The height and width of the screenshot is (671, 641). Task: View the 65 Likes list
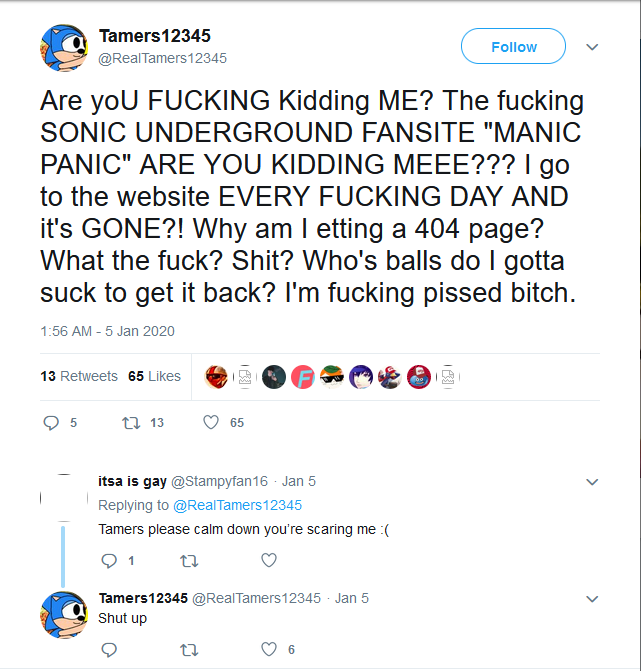tap(154, 376)
